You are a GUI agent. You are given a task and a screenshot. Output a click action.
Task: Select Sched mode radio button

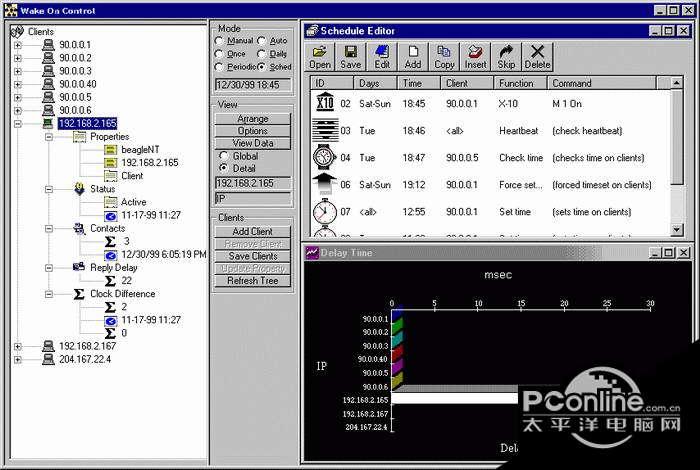(262, 67)
